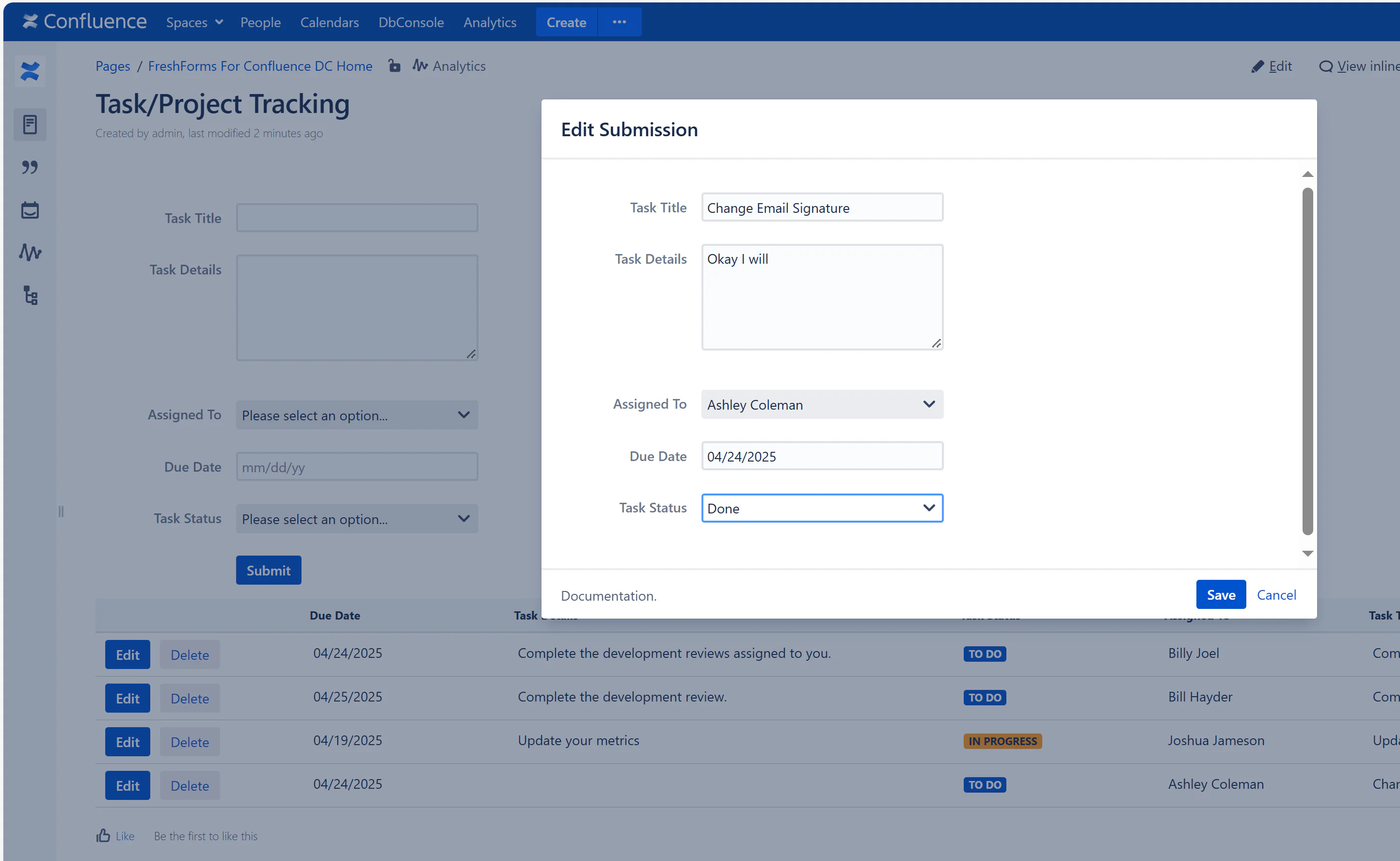Open Pages icon in left sidebar
This screenshot has height=861, width=1400.
(x=30, y=124)
